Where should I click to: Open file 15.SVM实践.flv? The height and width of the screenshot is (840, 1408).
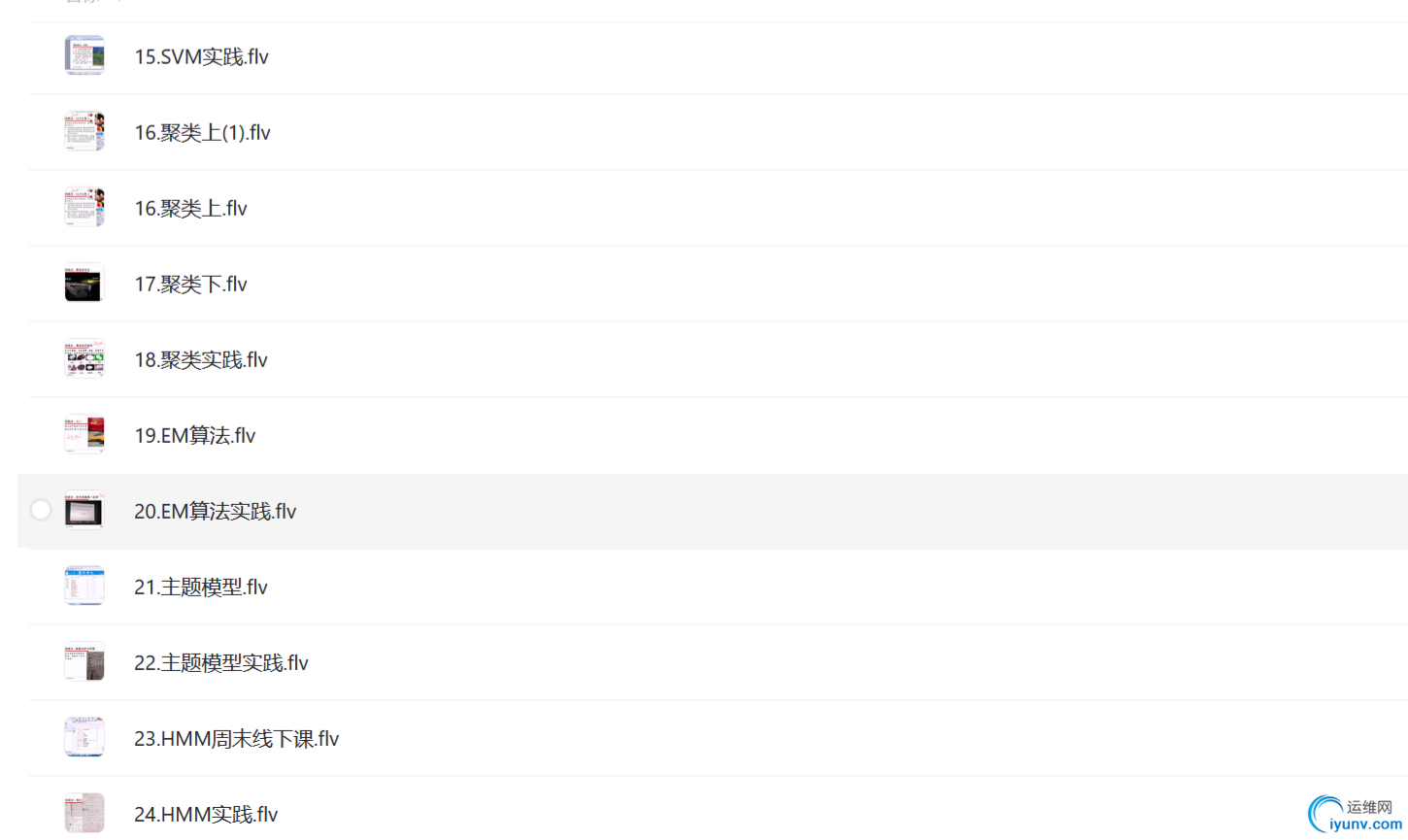click(x=201, y=56)
